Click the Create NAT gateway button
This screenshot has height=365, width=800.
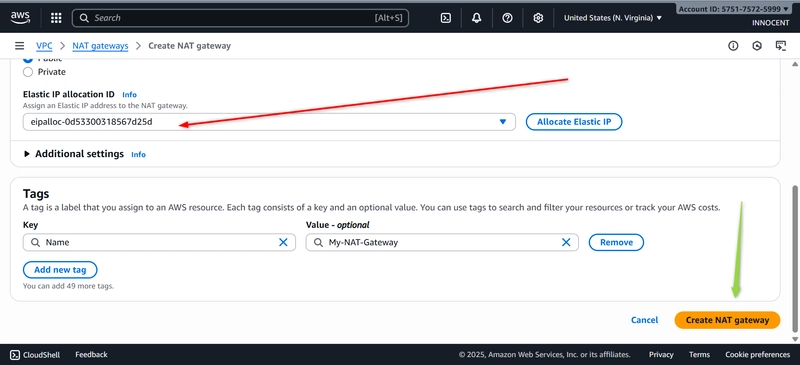727,320
